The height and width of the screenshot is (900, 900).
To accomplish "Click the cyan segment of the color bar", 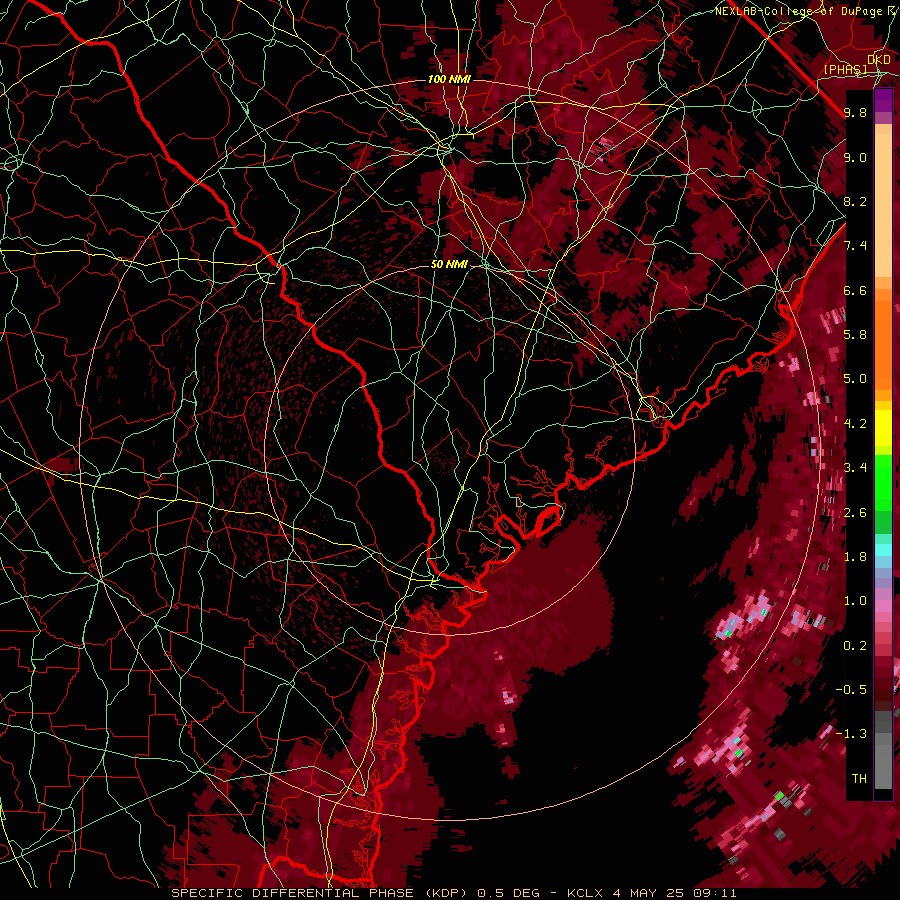I will click(x=883, y=549).
